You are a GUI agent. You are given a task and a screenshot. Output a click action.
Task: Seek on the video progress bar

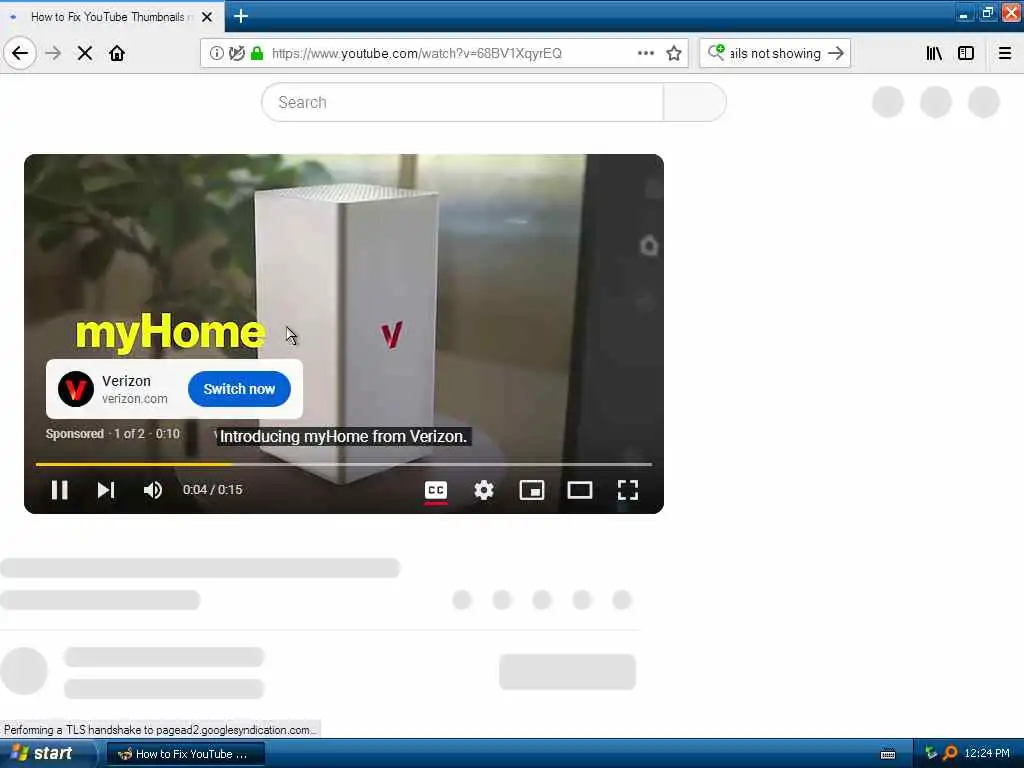(344, 464)
